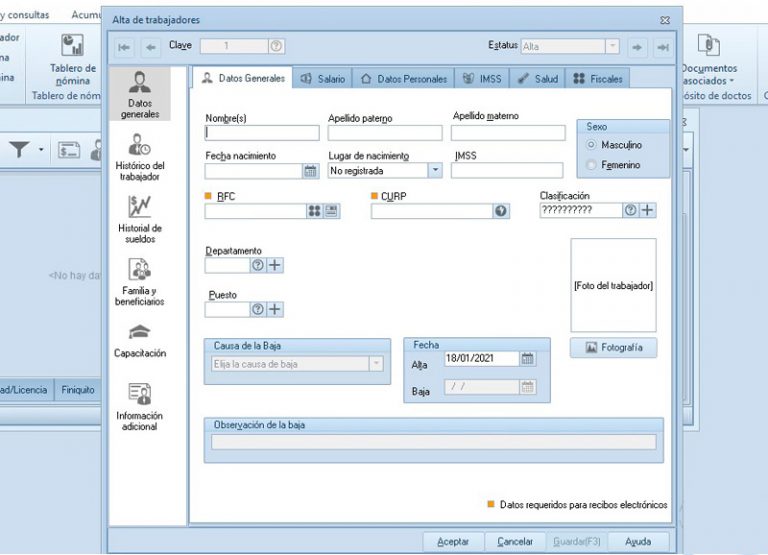The height and width of the screenshot is (555, 768).
Task: Click the Aceptar button
Action: click(x=453, y=541)
